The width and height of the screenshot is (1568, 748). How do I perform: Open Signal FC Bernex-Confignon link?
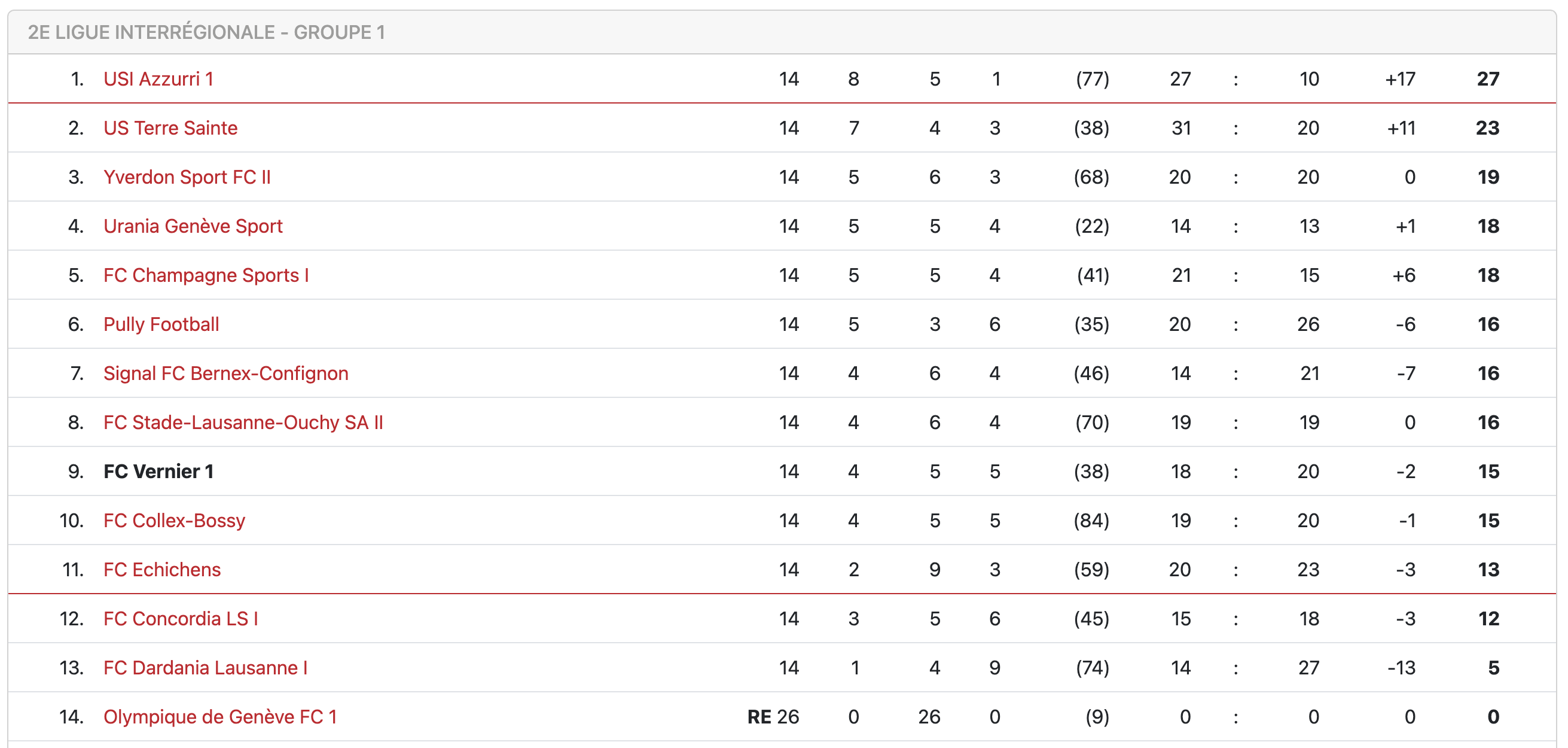point(226,373)
